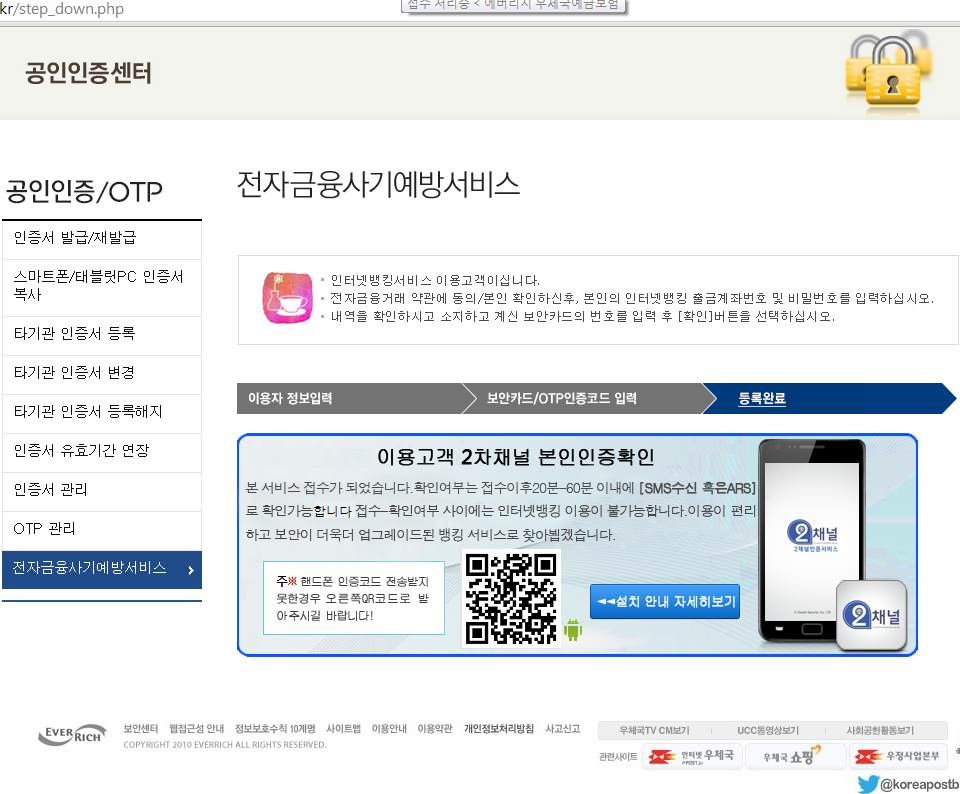
Task: Click the EverRich logo in footer
Action: (72, 736)
